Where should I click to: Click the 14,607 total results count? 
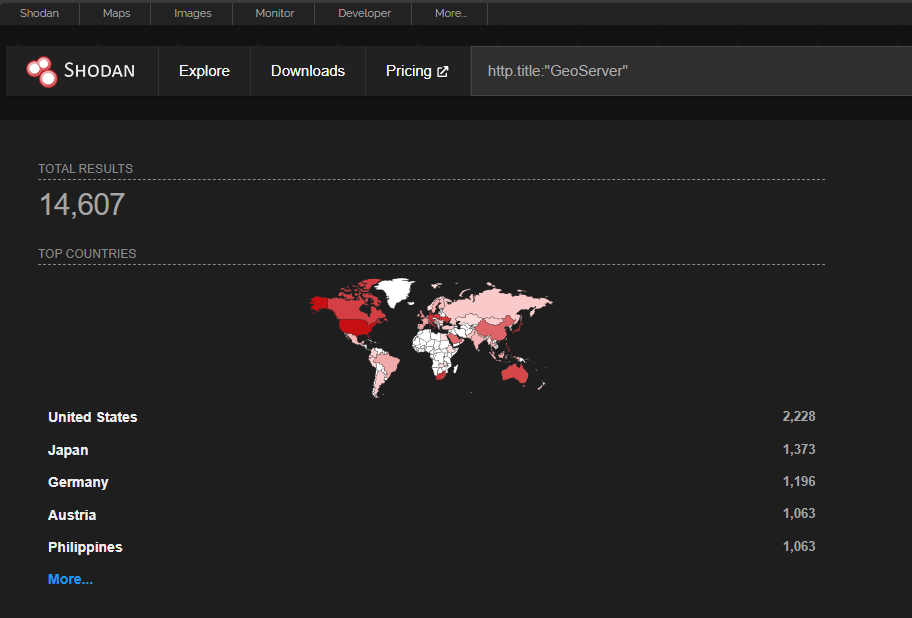tap(80, 204)
